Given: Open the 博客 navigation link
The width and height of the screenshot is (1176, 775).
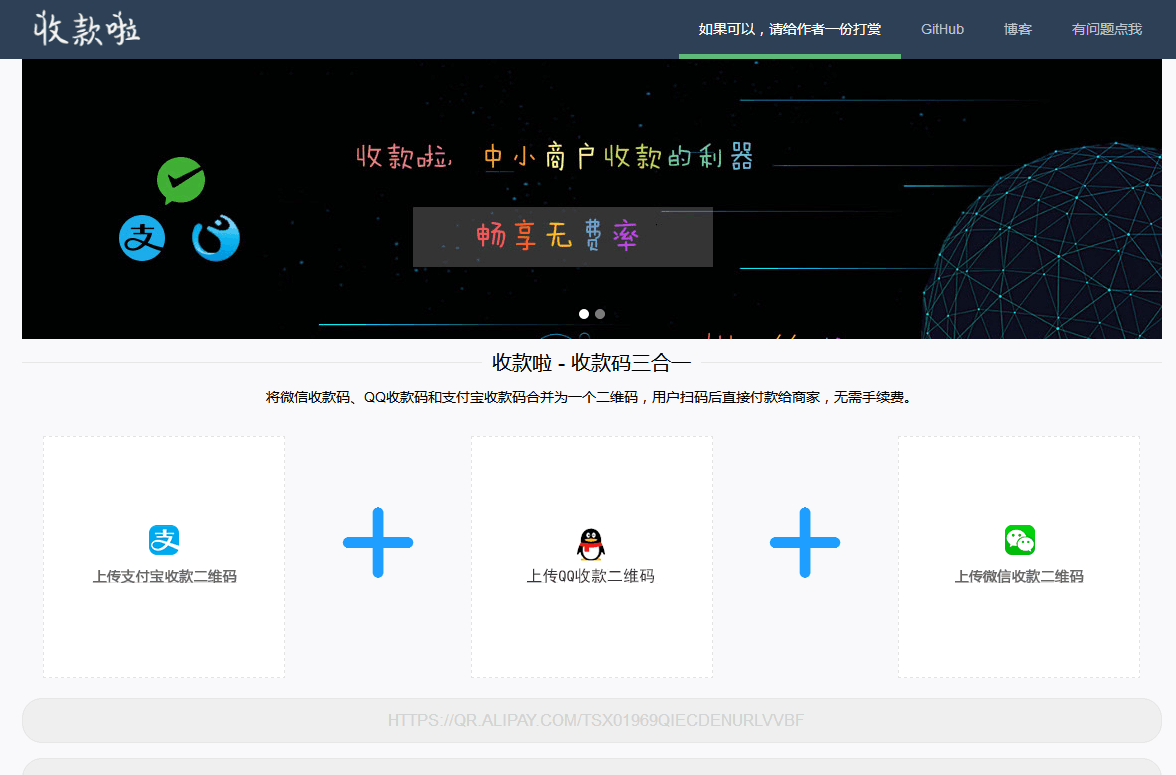Looking at the screenshot, I should (x=1017, y=29).
